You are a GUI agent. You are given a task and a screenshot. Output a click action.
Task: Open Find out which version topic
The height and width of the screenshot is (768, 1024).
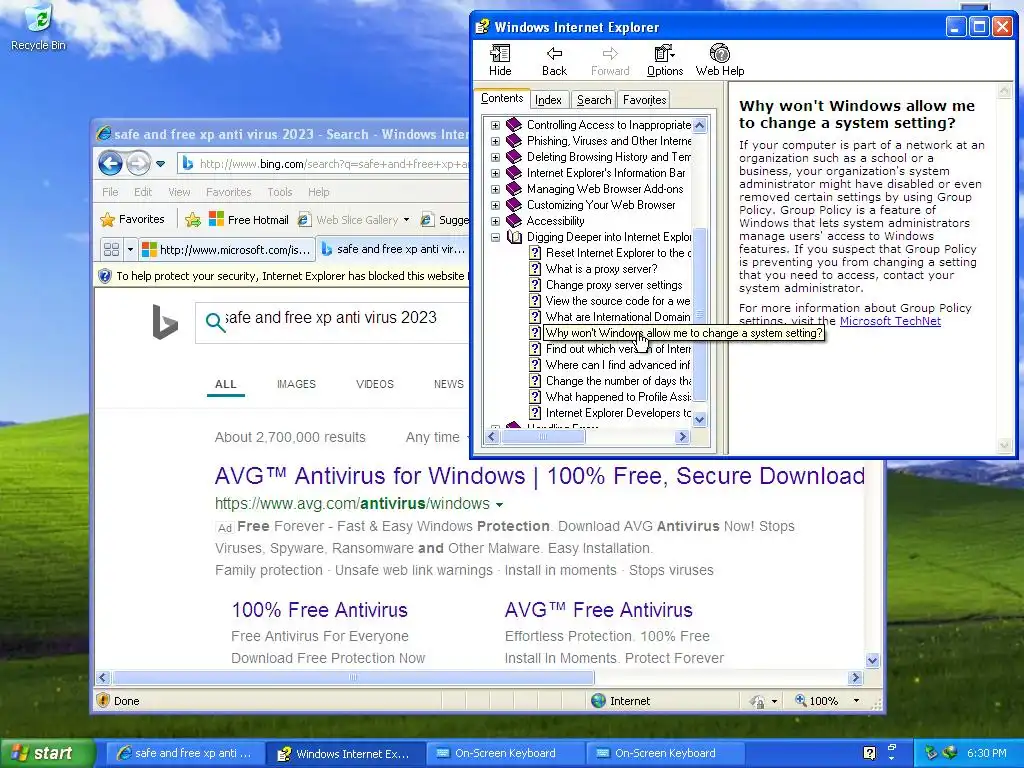(618, 349)
